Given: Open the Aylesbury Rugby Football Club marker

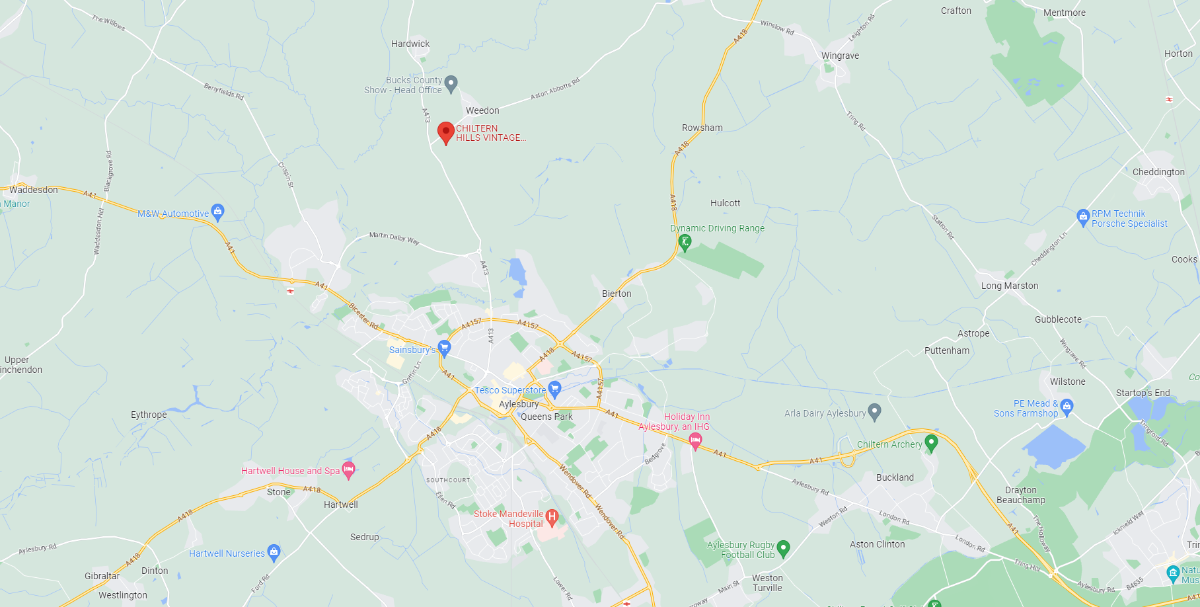Looking at the screenshot, I should point(784,547).
